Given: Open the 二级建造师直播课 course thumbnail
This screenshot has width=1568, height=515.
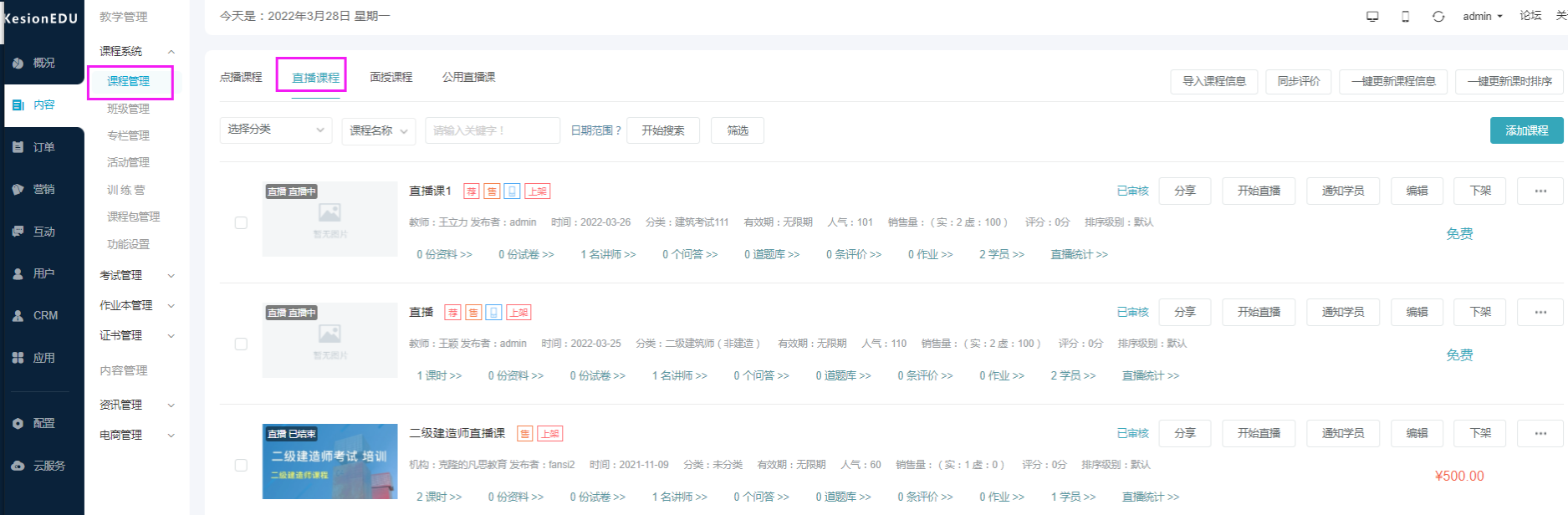Looking at the screenshot, I should [329, 461].
